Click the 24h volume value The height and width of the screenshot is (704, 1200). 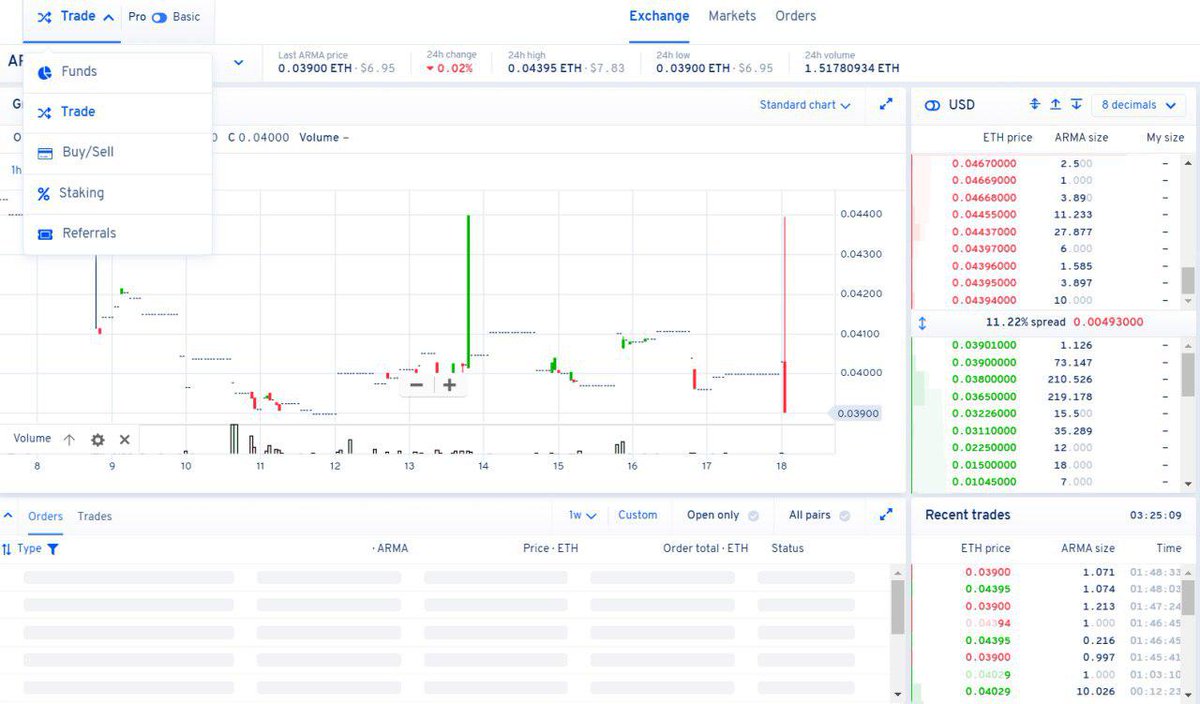point(851,68)
